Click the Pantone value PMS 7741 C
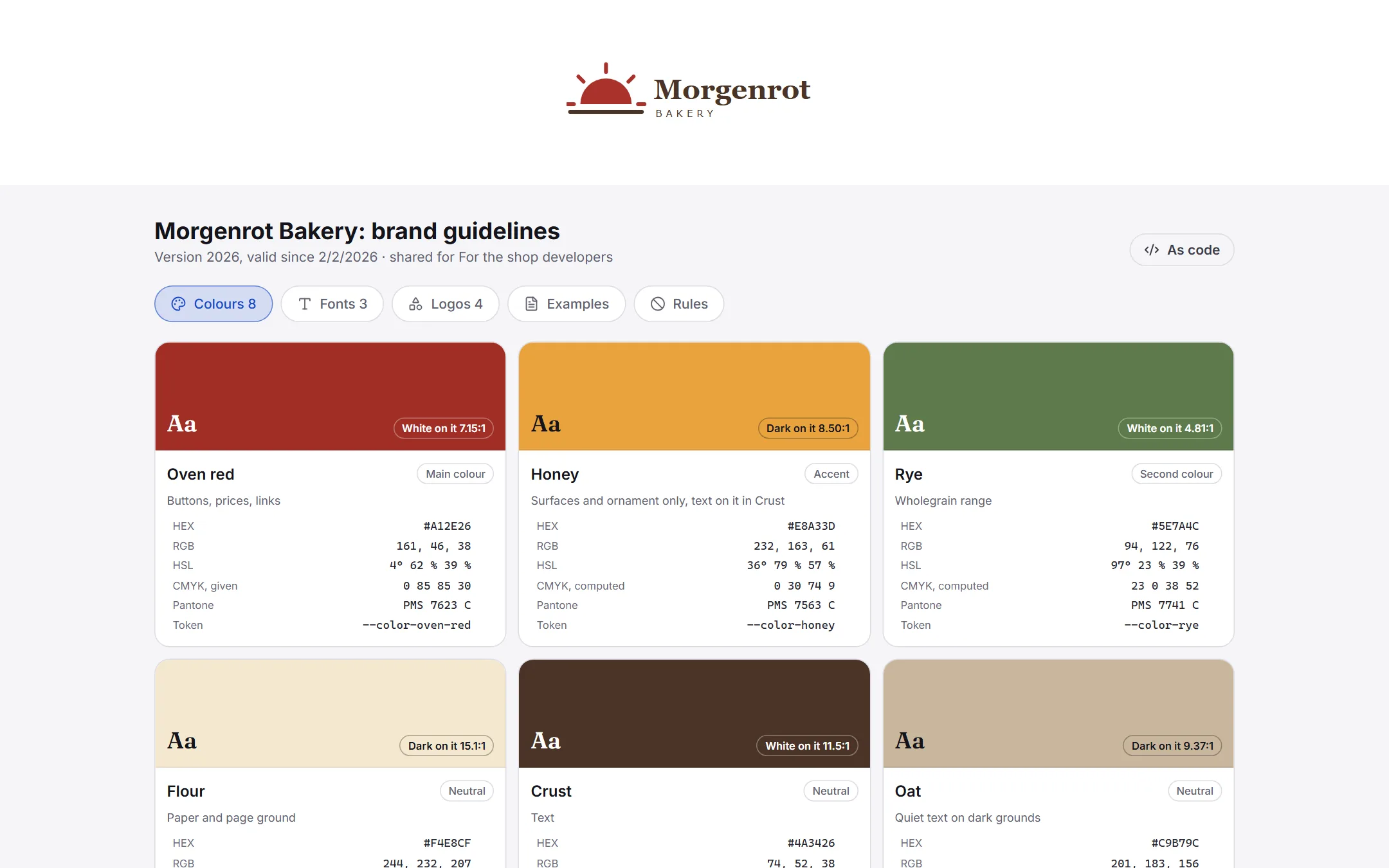Viewport: 1389px width, 868px height. 1165,605
